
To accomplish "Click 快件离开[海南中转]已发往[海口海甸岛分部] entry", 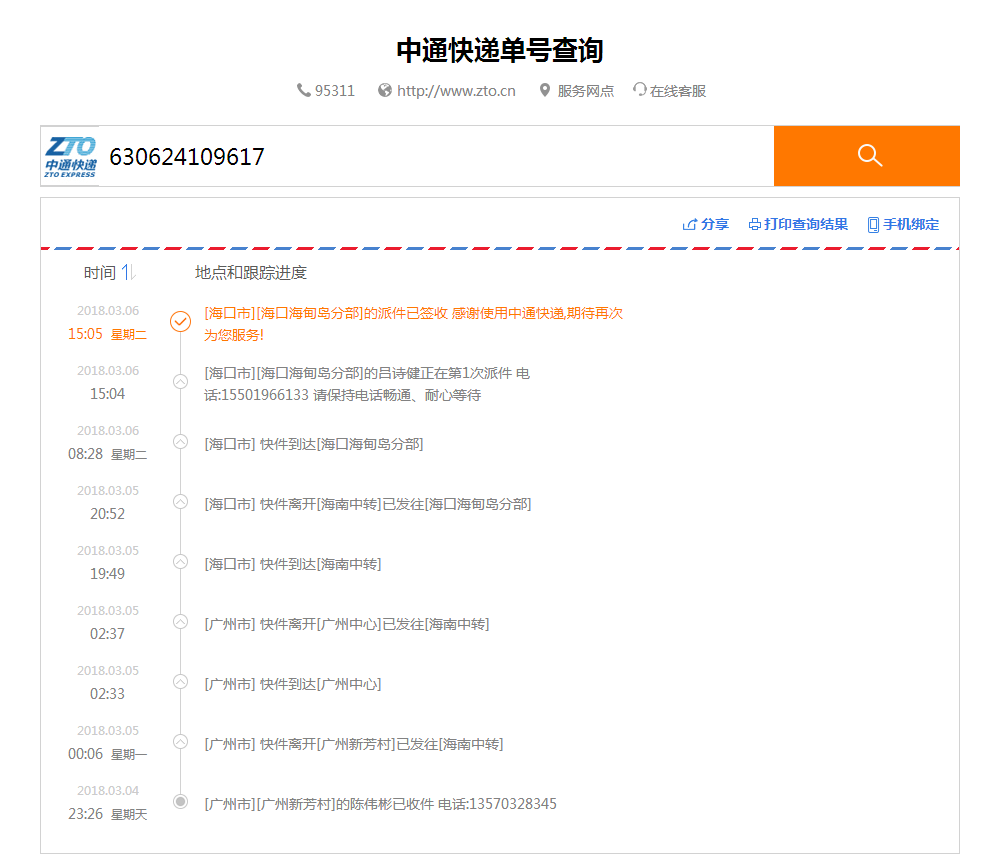I will click(x=367, y=504).
